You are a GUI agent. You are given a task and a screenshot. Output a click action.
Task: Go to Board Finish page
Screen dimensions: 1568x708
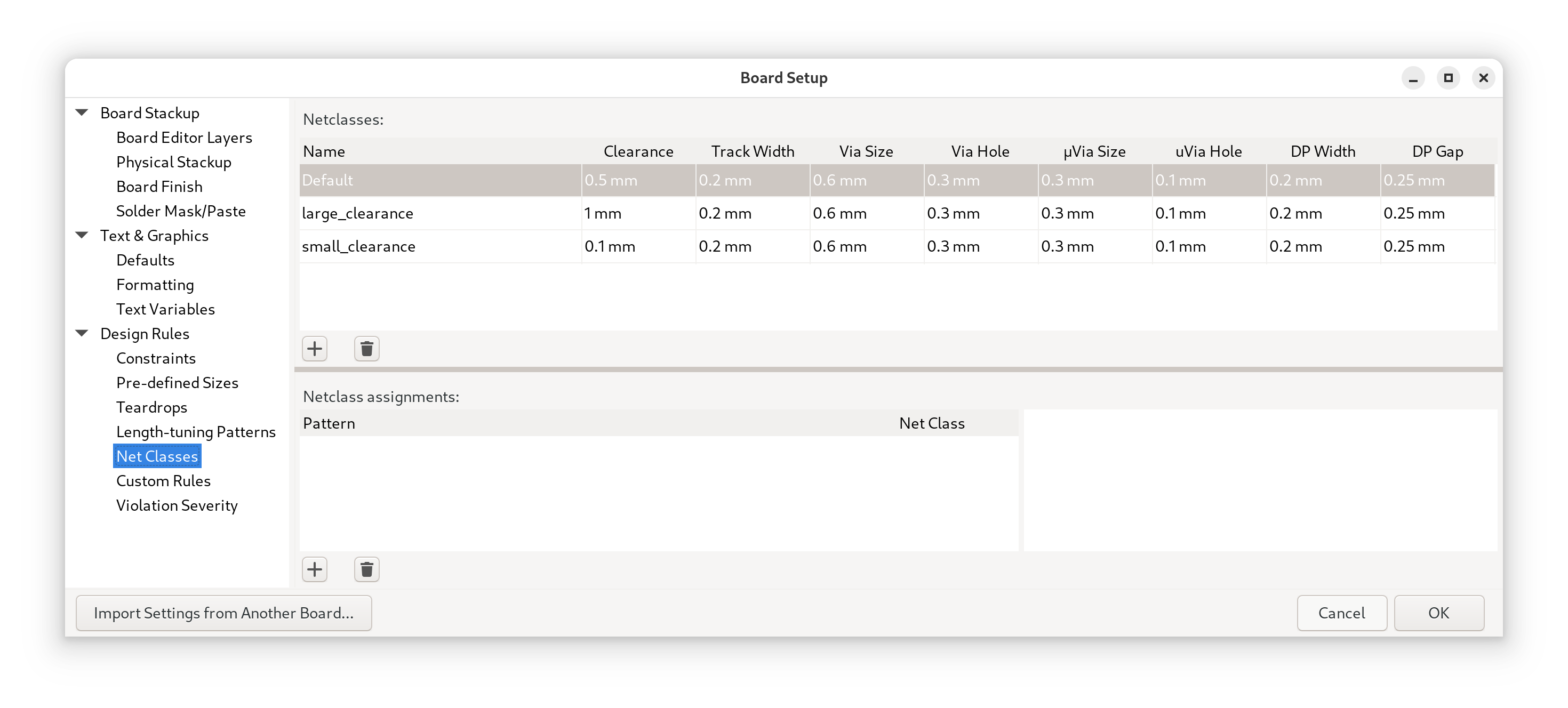[x=159, y=186]
